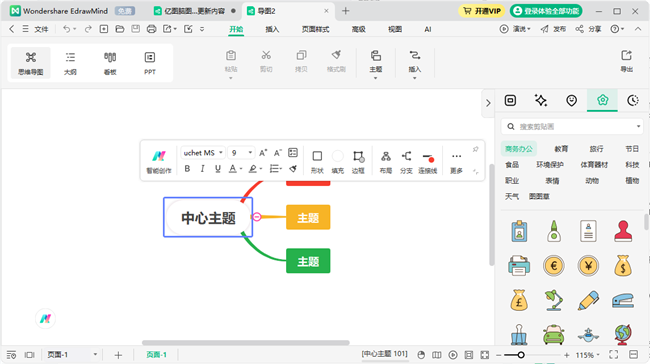The image size is (650, 364).
Task: Open More (更多) options in floating toolbar
Action: pyautogui.click(x=456, y=162)
